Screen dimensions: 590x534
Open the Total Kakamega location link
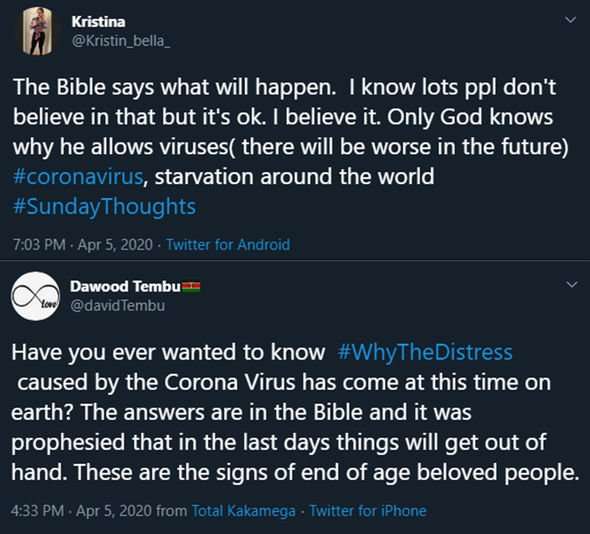click(x=243, y=511)
